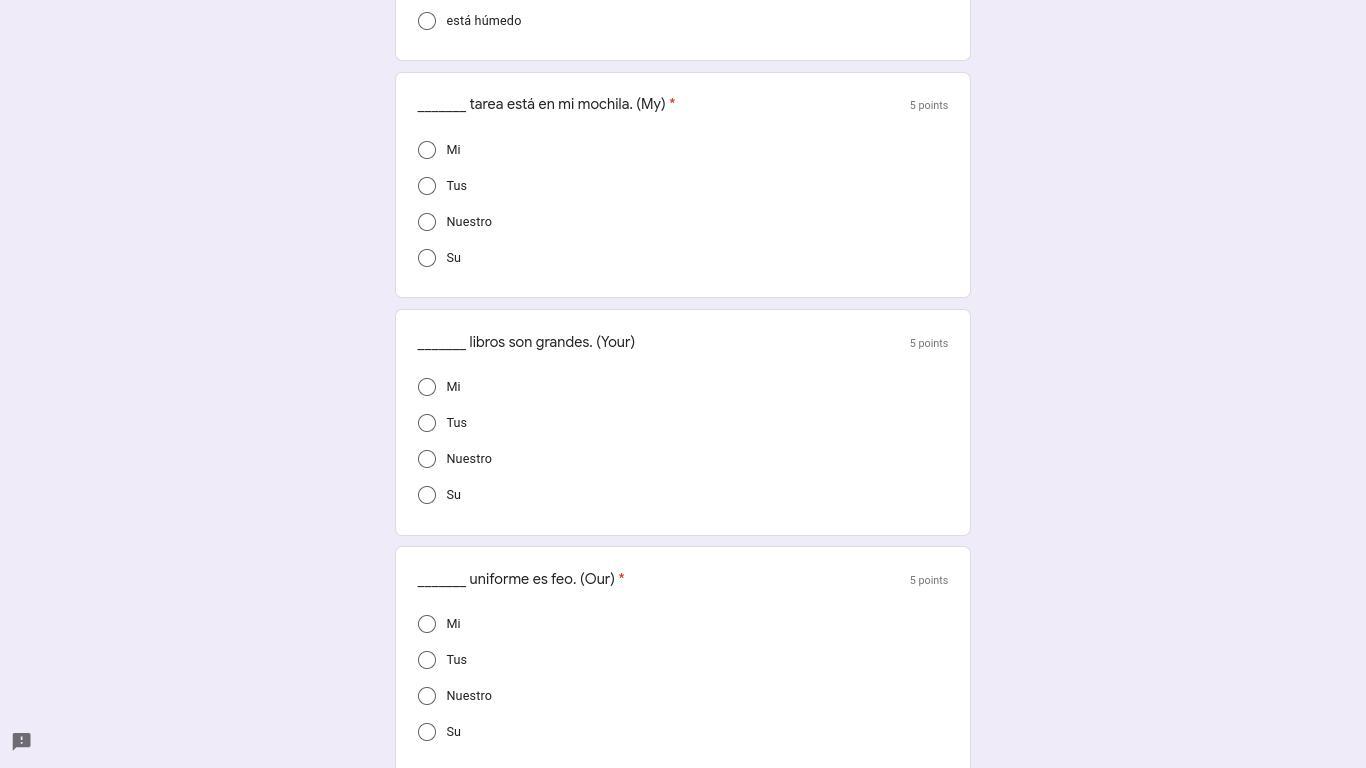This screenshot has width=1366, height=768.
Task: Select 'Tus' for libros son grandes
Action: [x=427, y=423]
